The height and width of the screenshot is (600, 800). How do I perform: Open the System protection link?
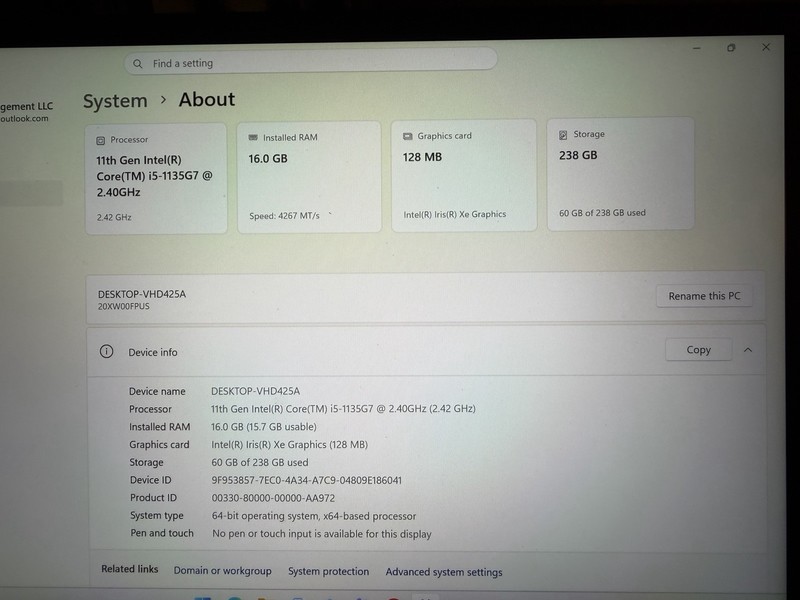tap(329, 571)
